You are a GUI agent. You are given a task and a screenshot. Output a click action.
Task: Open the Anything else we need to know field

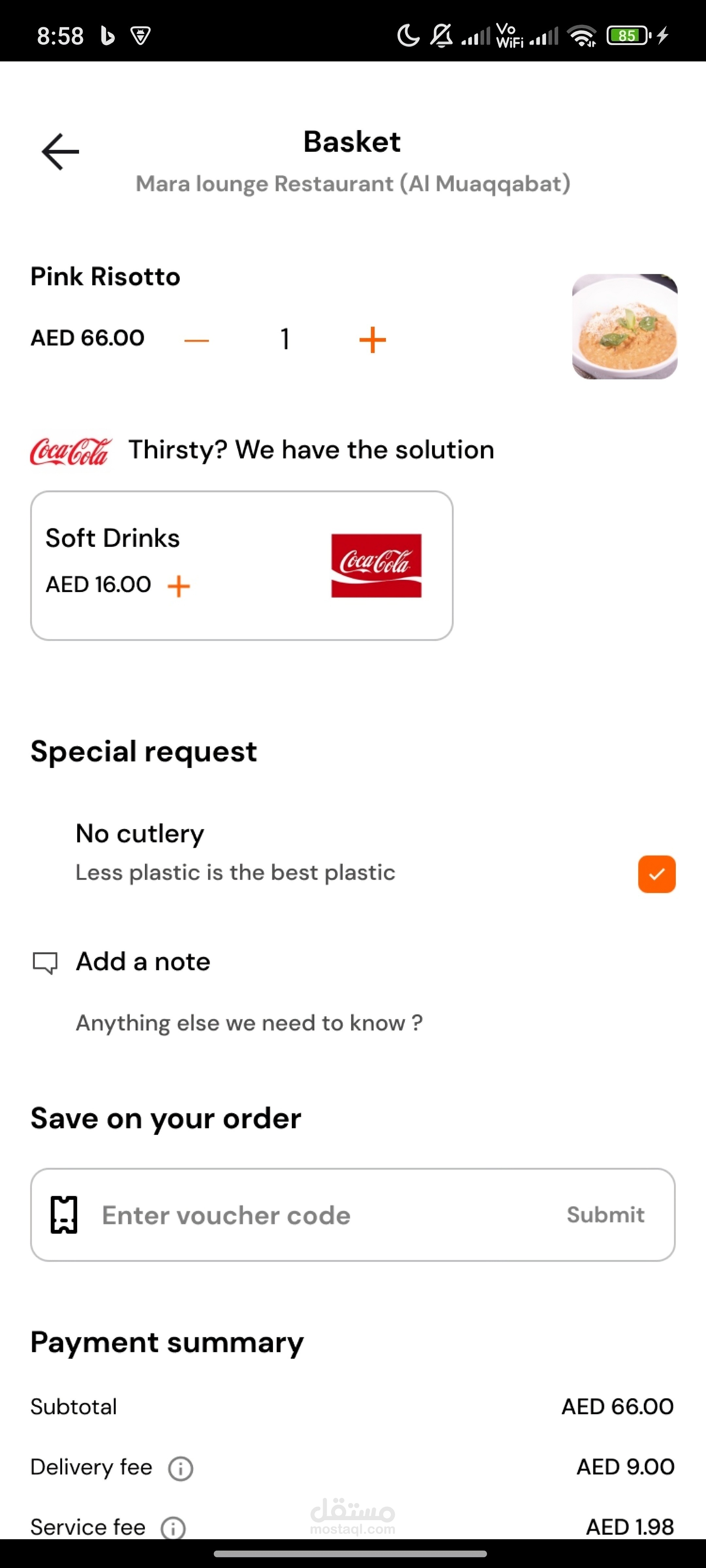click(x=249, y=1022)
